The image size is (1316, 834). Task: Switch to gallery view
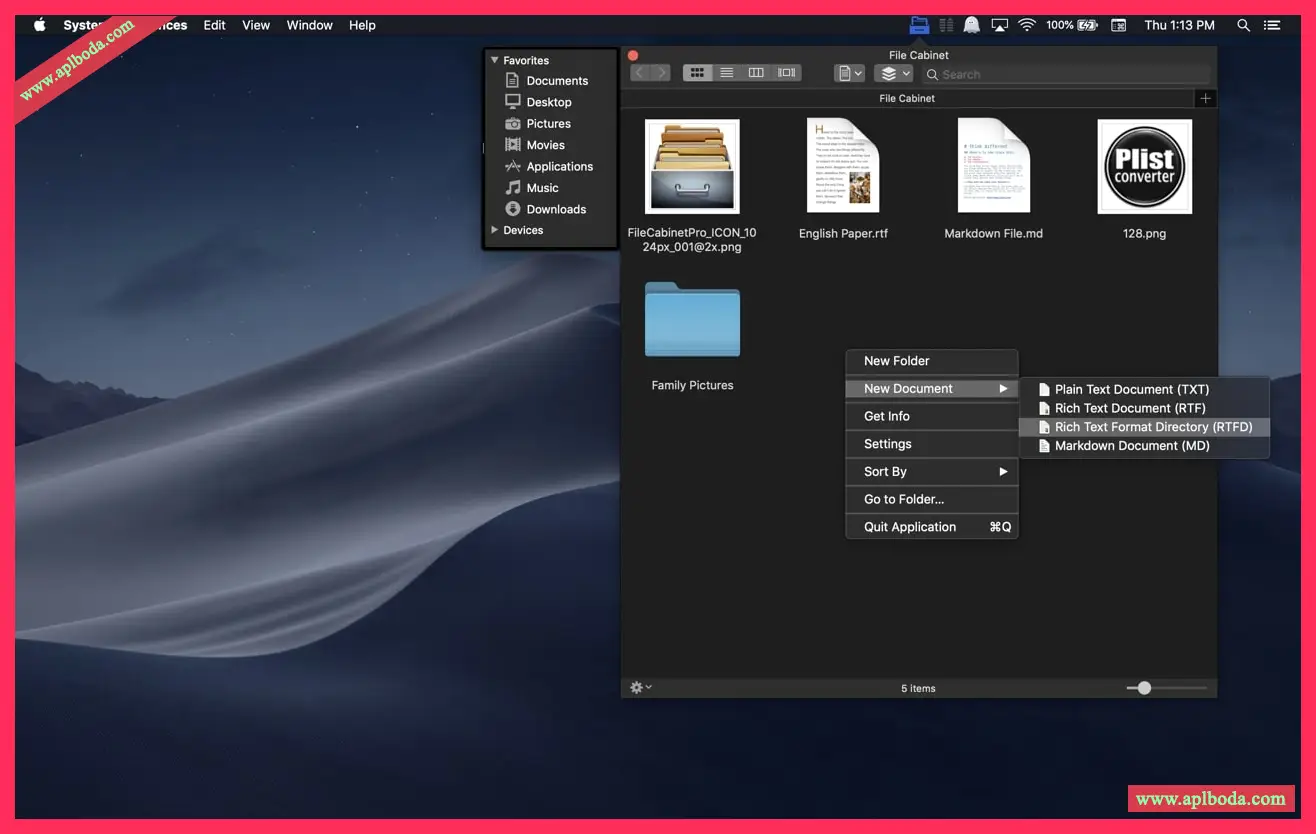click(787, 73)
